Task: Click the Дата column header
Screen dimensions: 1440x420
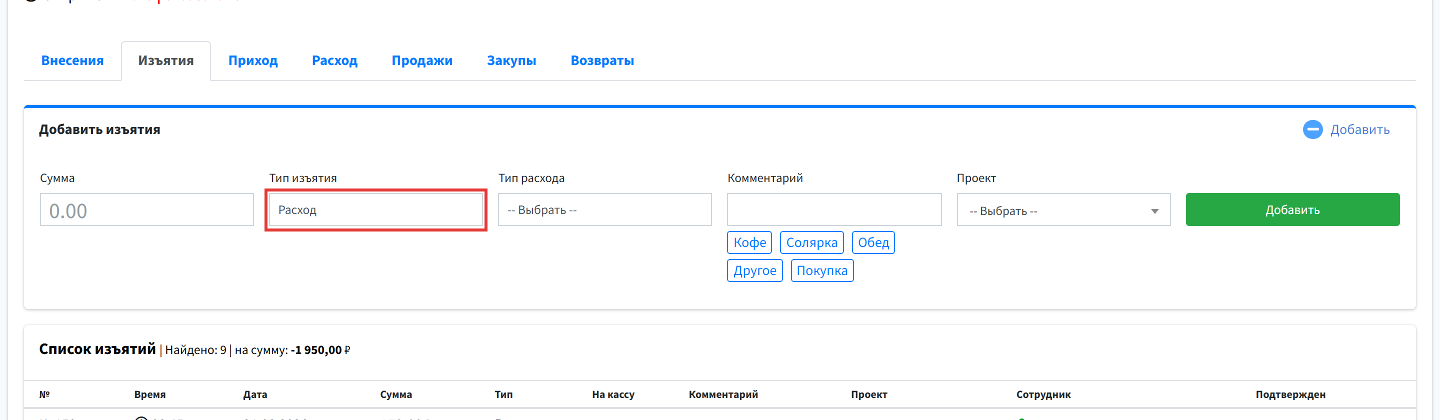Action: 255,395
